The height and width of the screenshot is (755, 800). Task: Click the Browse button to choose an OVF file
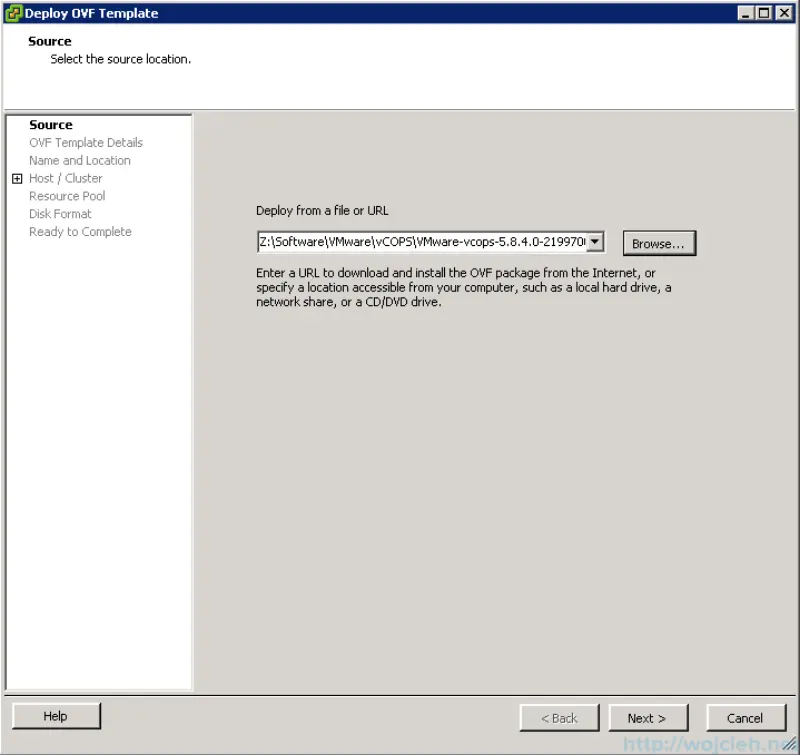coord(659,242)
